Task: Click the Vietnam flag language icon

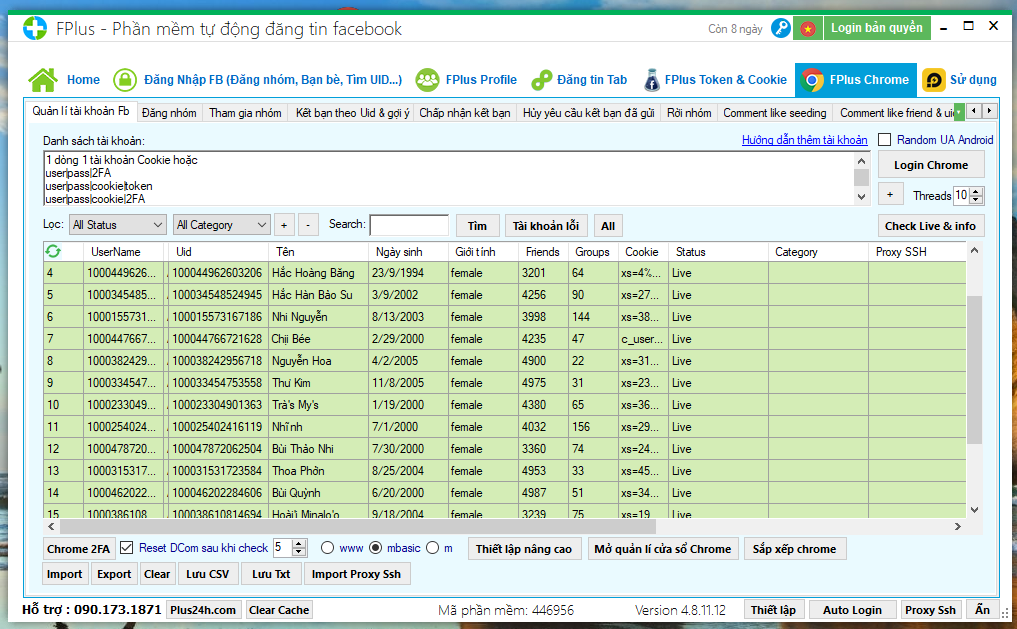Action: (808, 29)
